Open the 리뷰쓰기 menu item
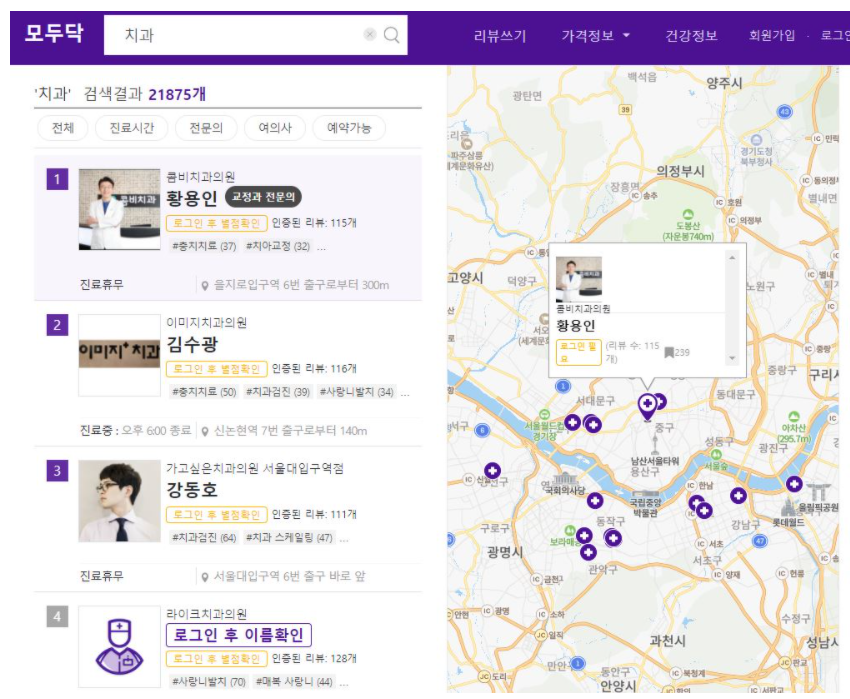This screenshot has height=699, width=850. 500,36
